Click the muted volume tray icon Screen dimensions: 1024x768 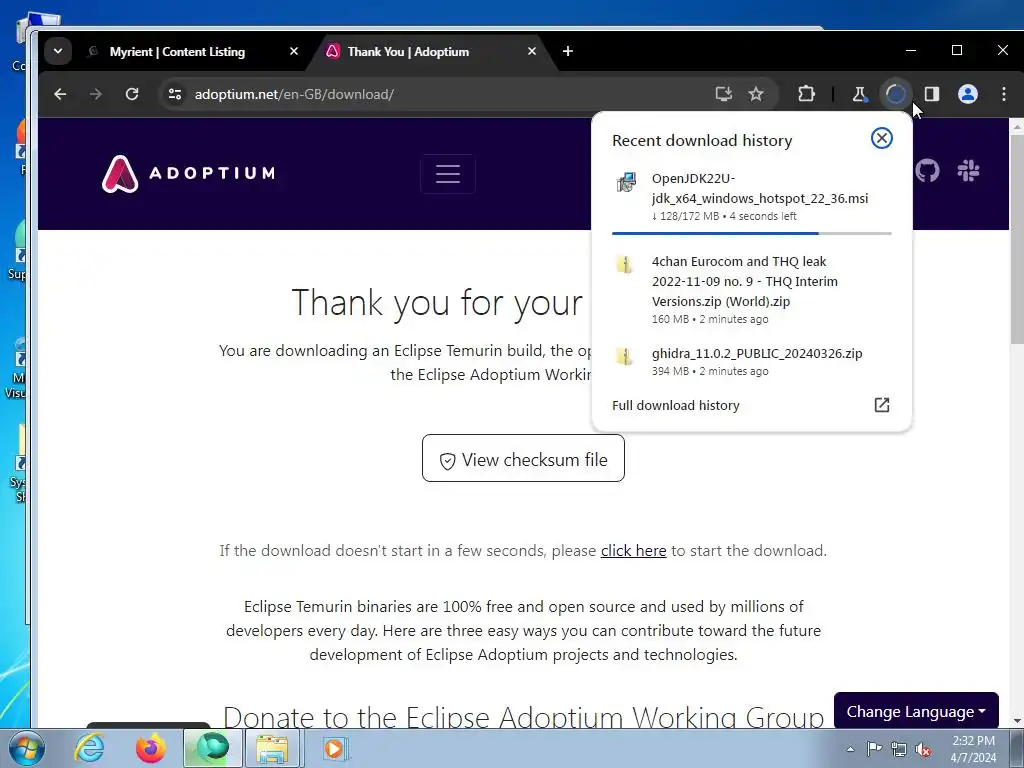click(x=923, y=749)
